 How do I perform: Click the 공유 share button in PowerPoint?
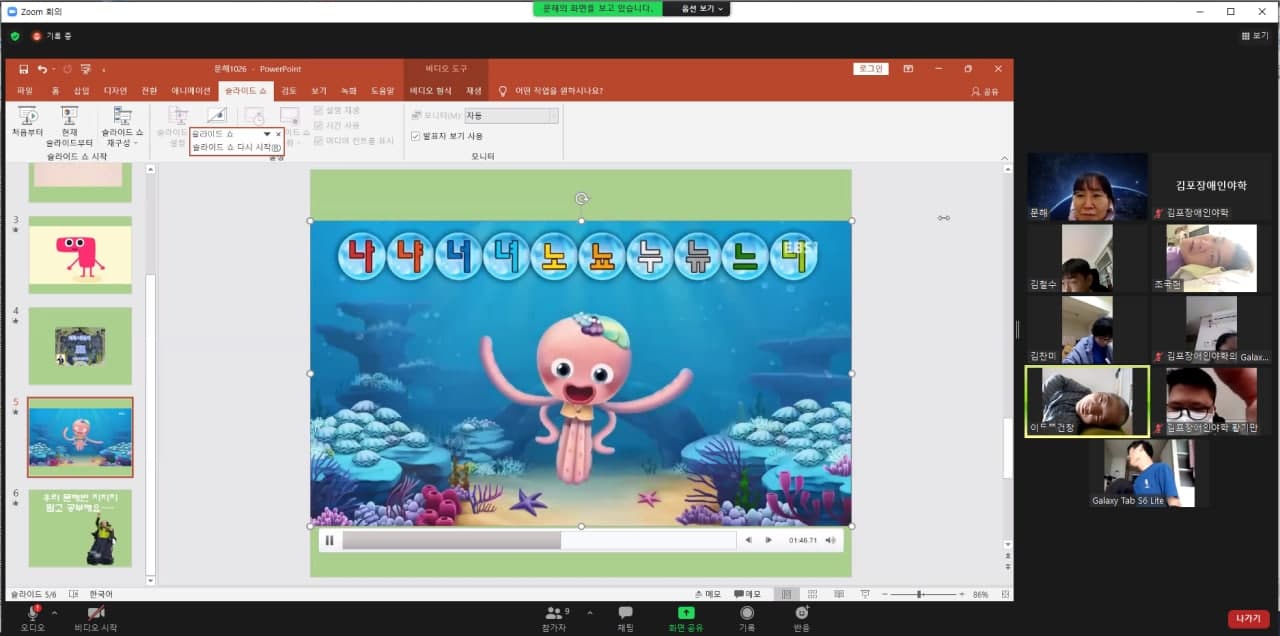[985, 91]
